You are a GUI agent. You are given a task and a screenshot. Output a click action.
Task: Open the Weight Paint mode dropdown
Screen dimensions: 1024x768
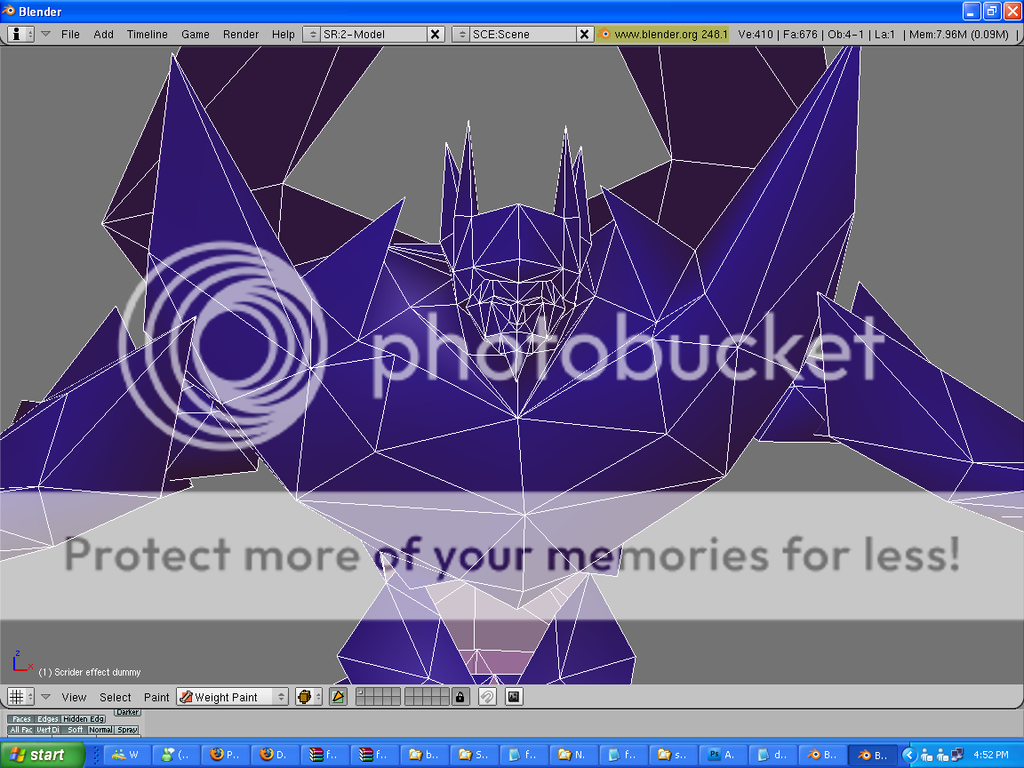pyautogui.click(x=233, y=697)
